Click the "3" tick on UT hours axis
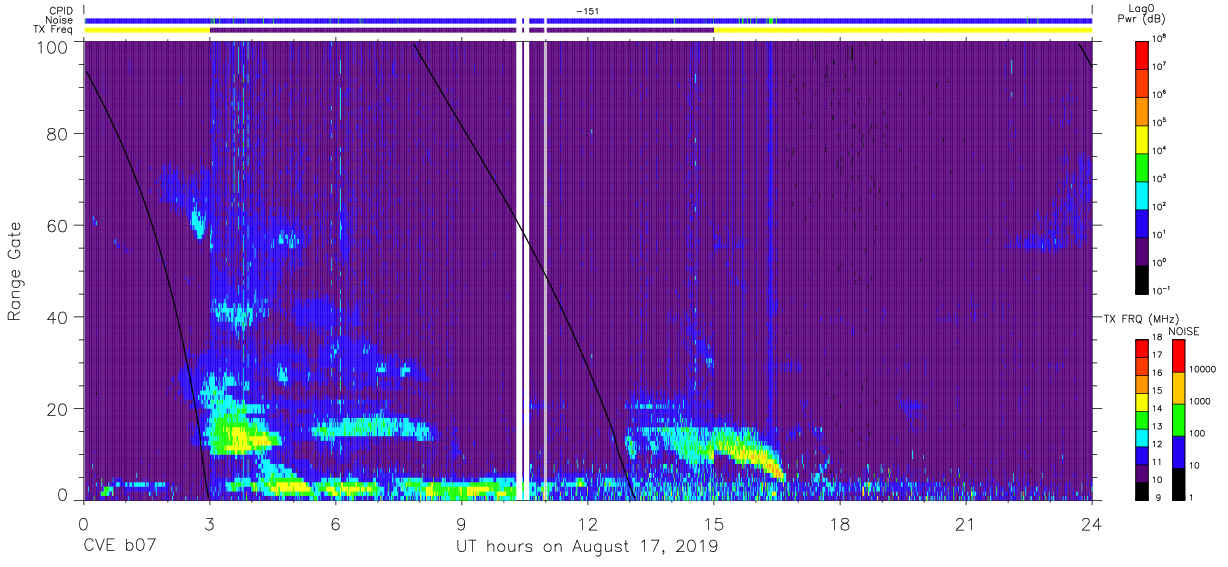Image resolution: width=1228 pixels, height=567 pixels. [x=209, y=524]
